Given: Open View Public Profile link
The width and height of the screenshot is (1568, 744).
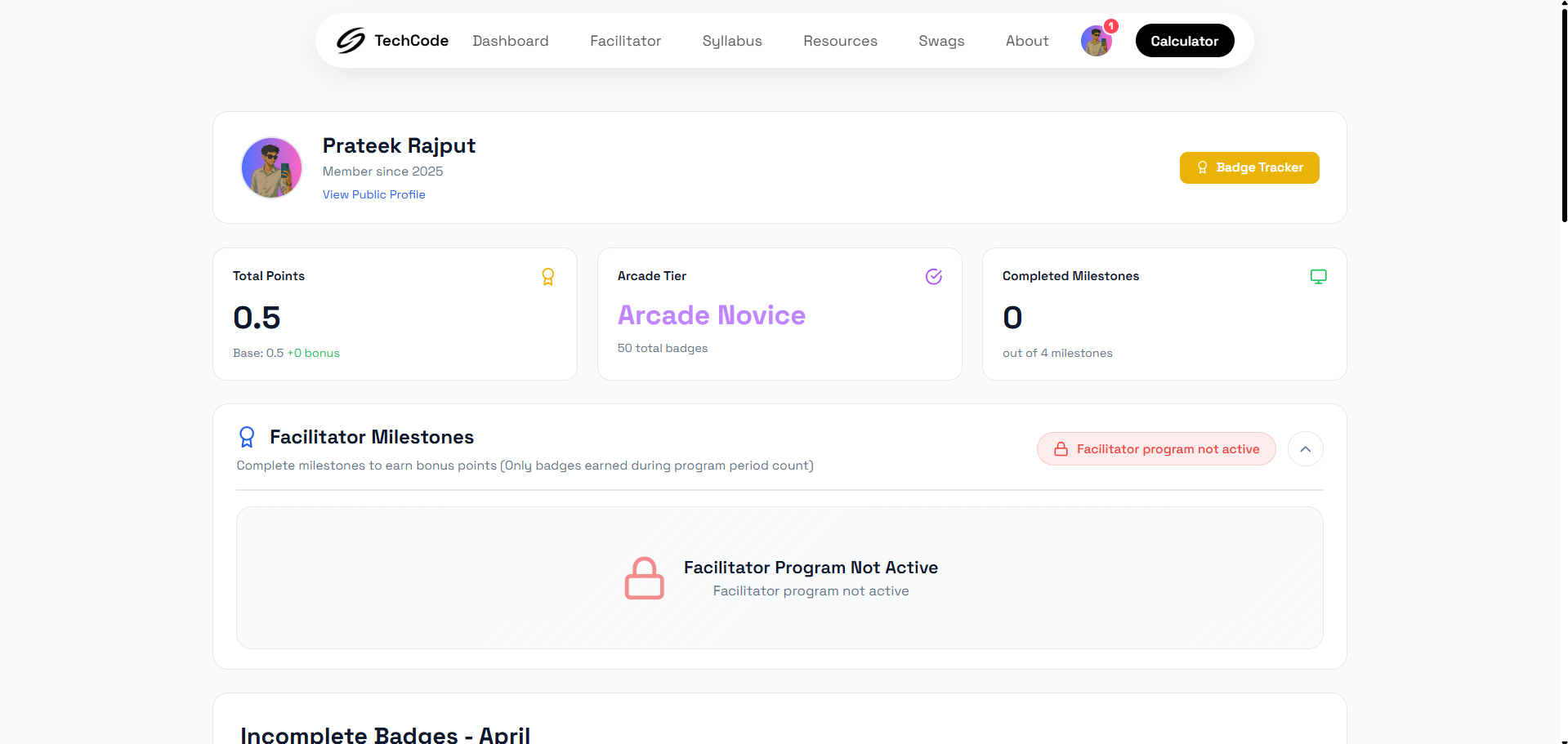Looking at the screenshot, I should pos(373,194).
